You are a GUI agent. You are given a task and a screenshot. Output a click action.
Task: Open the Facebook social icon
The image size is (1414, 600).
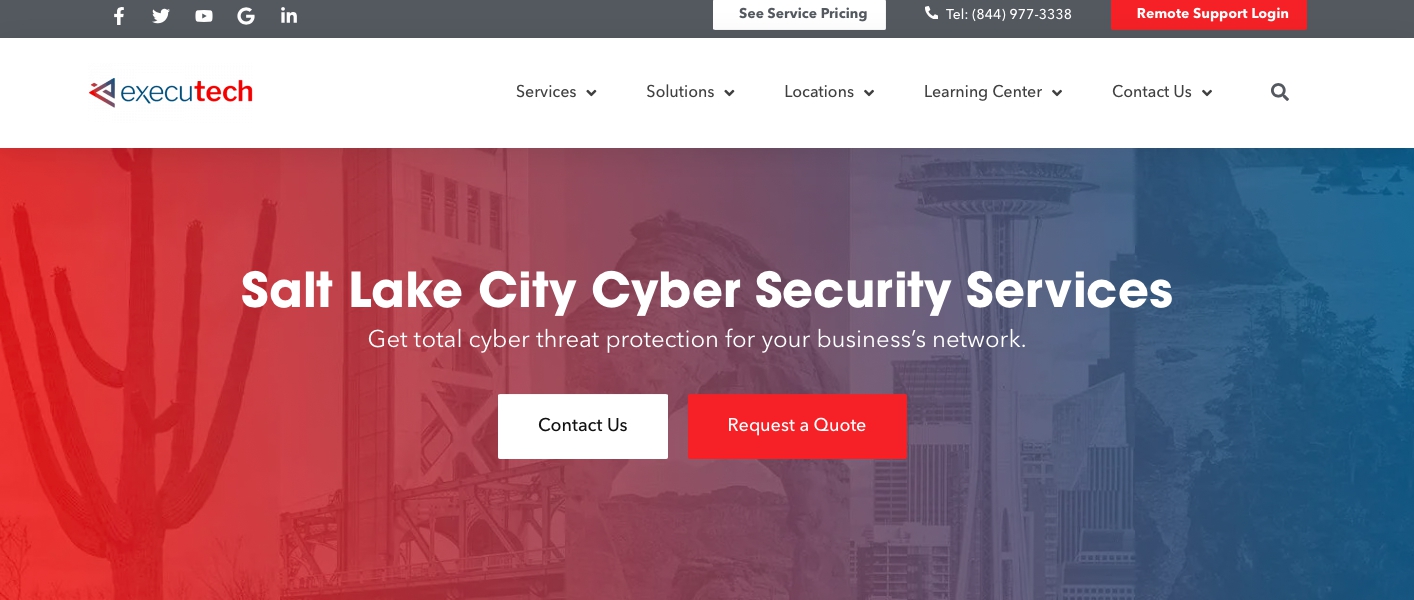(x=119, y=16)
